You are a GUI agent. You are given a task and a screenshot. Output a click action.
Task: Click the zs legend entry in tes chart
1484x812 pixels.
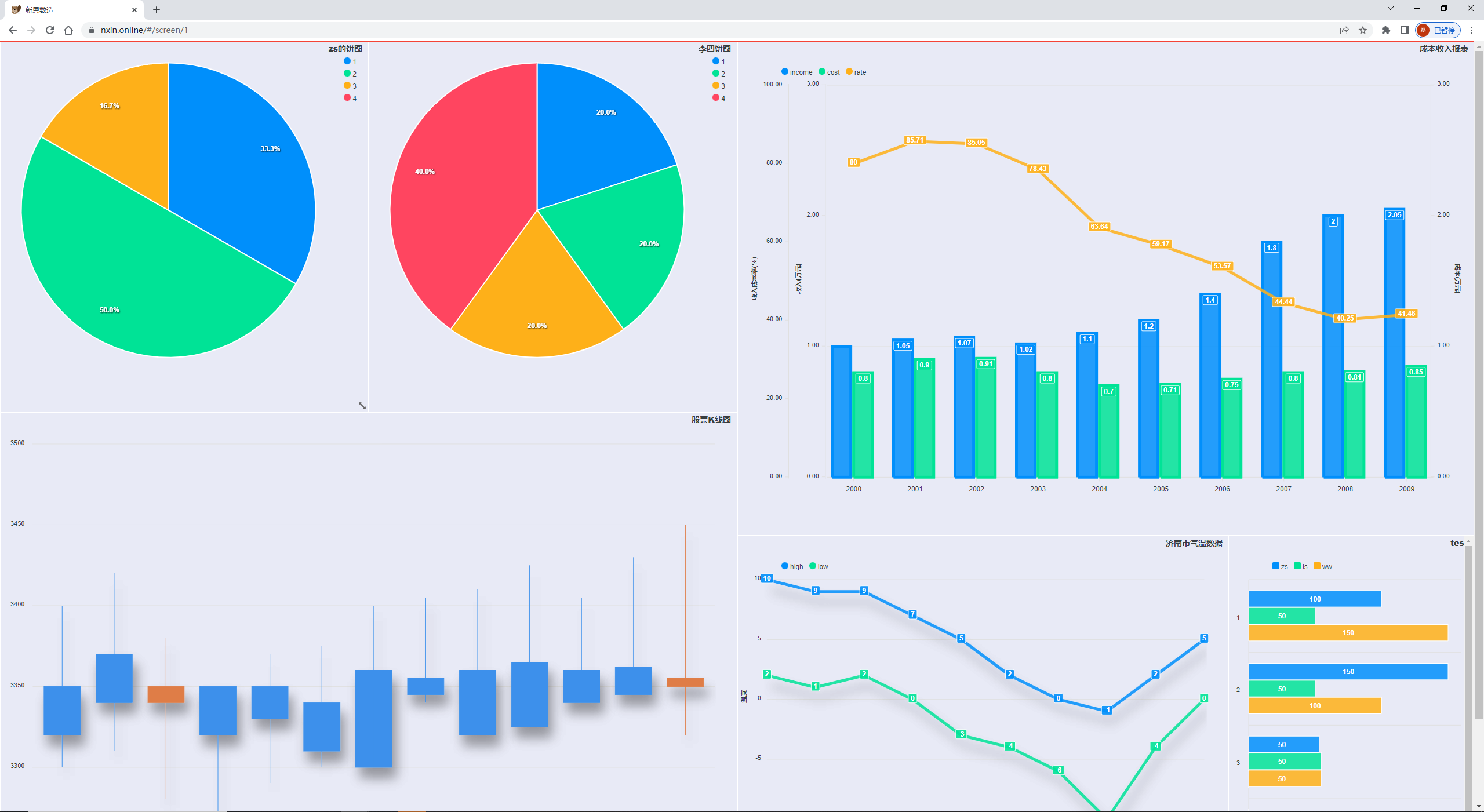coord(1280,566)
